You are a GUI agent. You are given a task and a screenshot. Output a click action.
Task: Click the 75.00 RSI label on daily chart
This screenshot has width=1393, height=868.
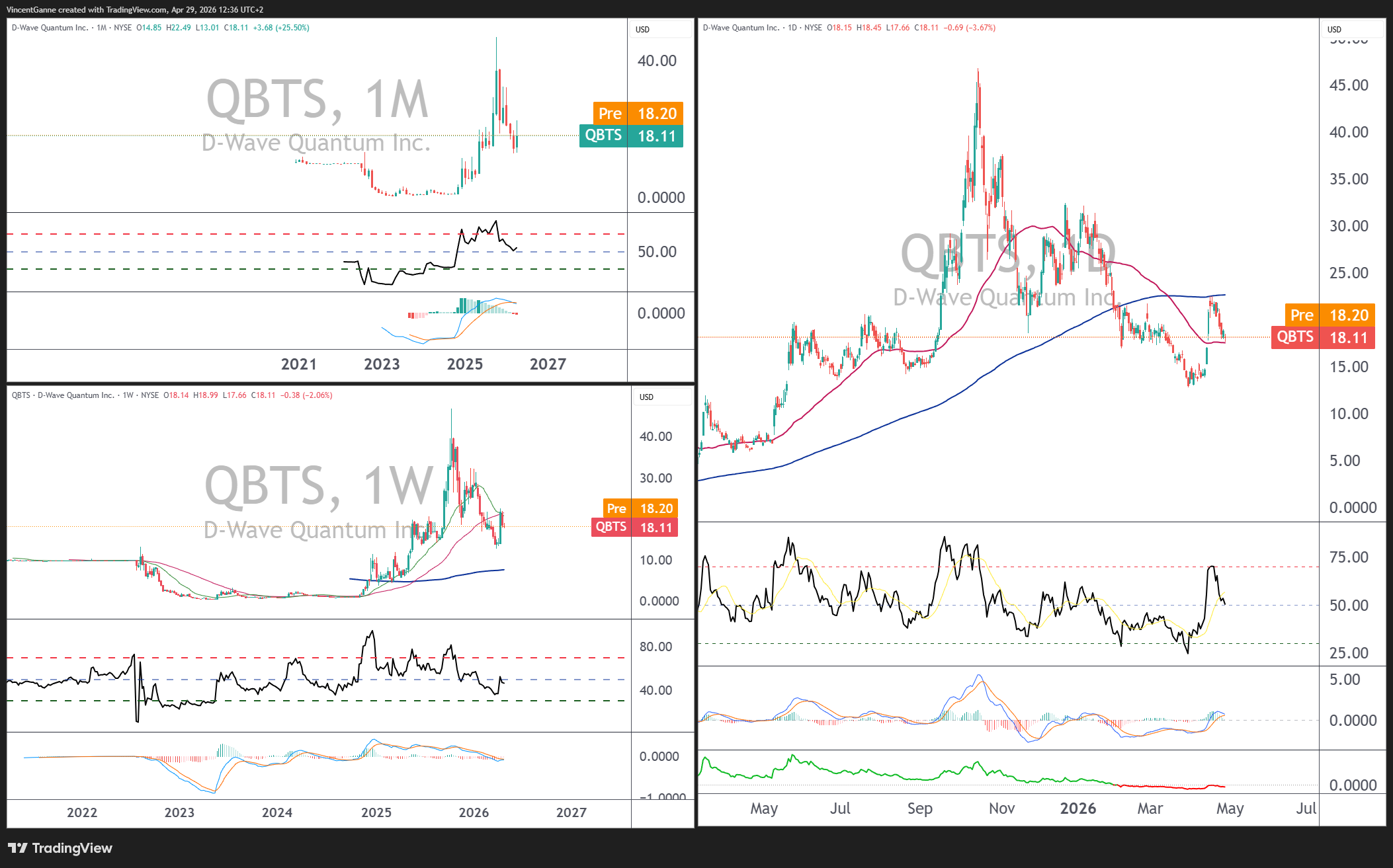click(1349, 557)
